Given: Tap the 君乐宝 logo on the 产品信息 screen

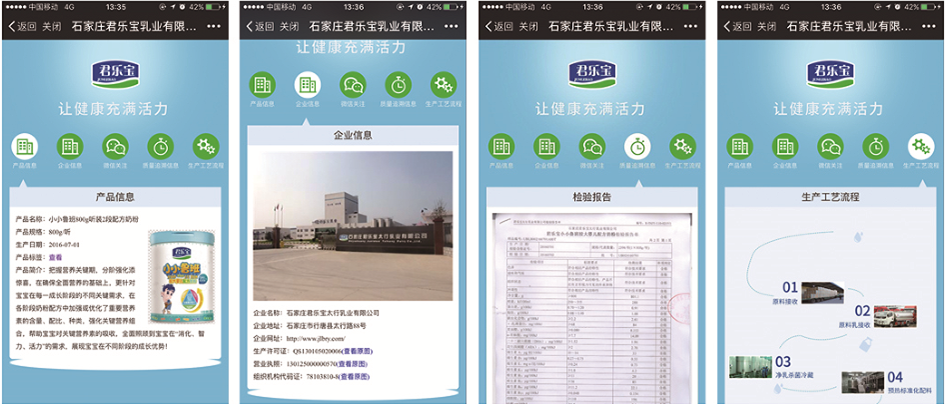Looking at the screenshot, I should [x=115, y=75].
